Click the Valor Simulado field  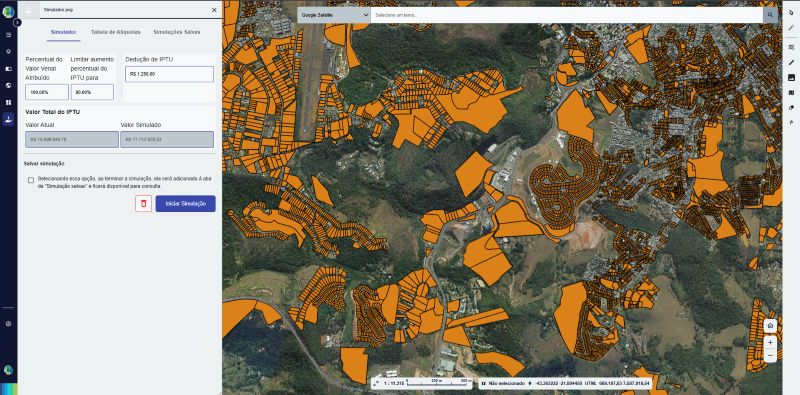coord(167,139)
